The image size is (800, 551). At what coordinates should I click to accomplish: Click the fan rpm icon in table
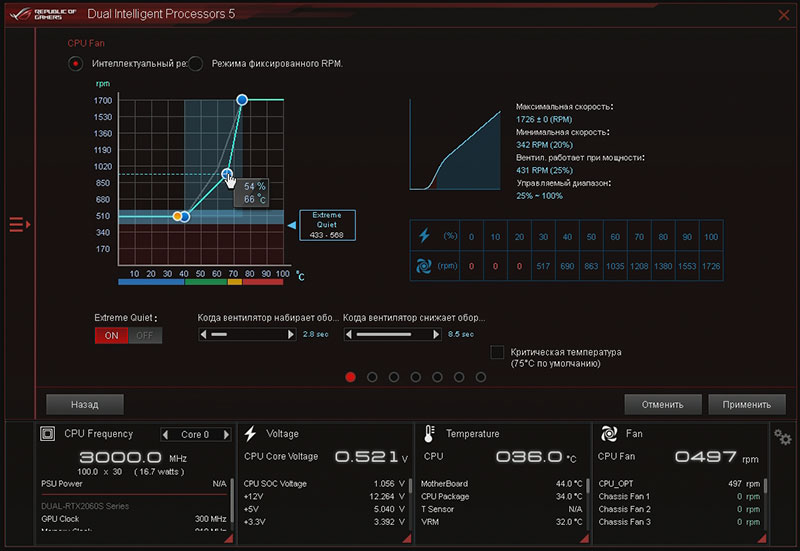pyautogui.click(x=423, y=266)
